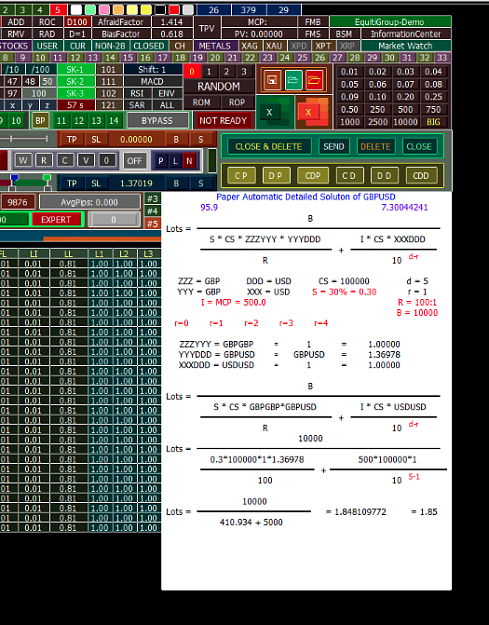
Task: Toggle the P mode button
Action: (161, 161)
